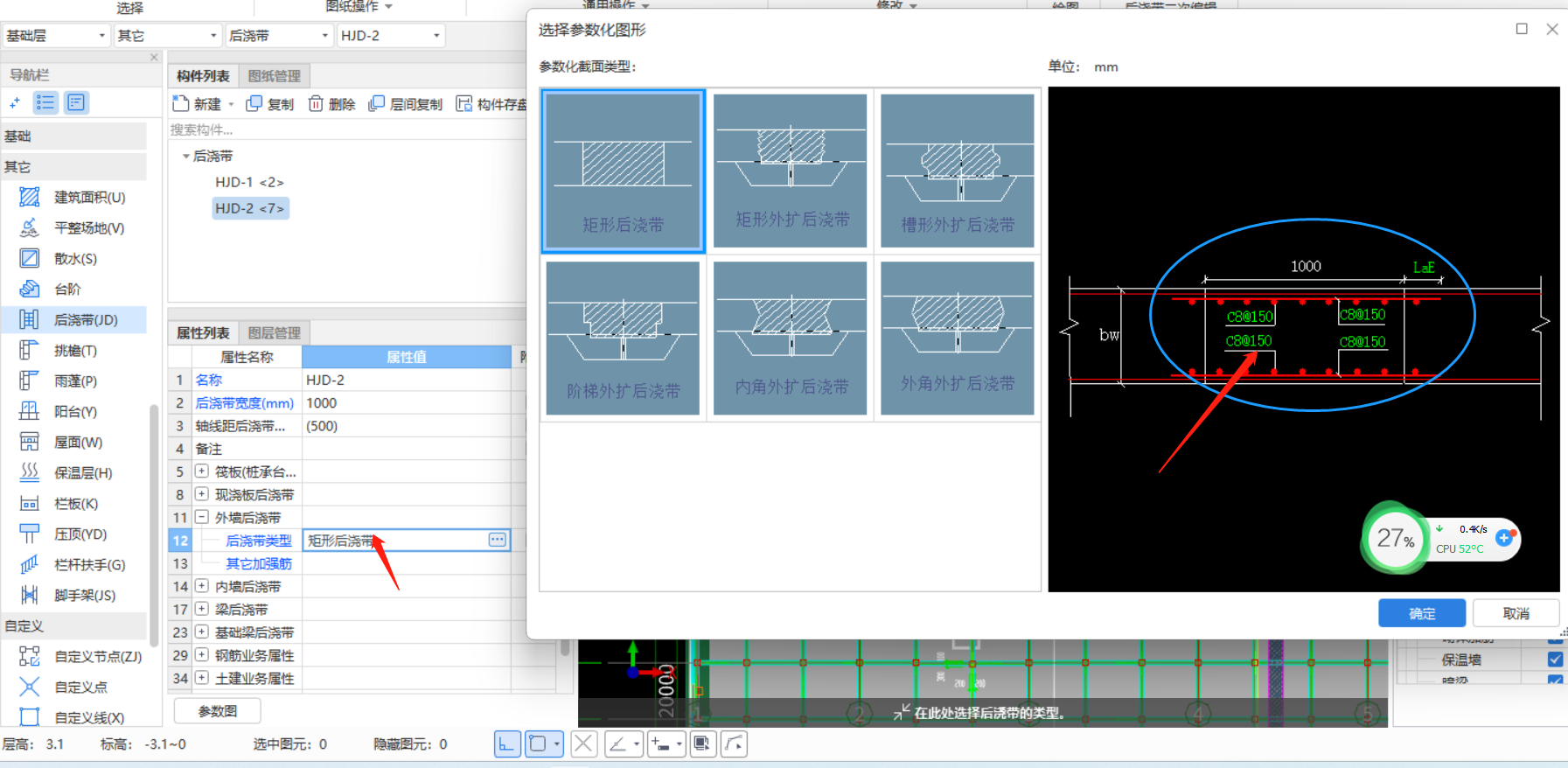
Task: Toggle the 保温墙 checkbox
Action: click(1555, 660)
